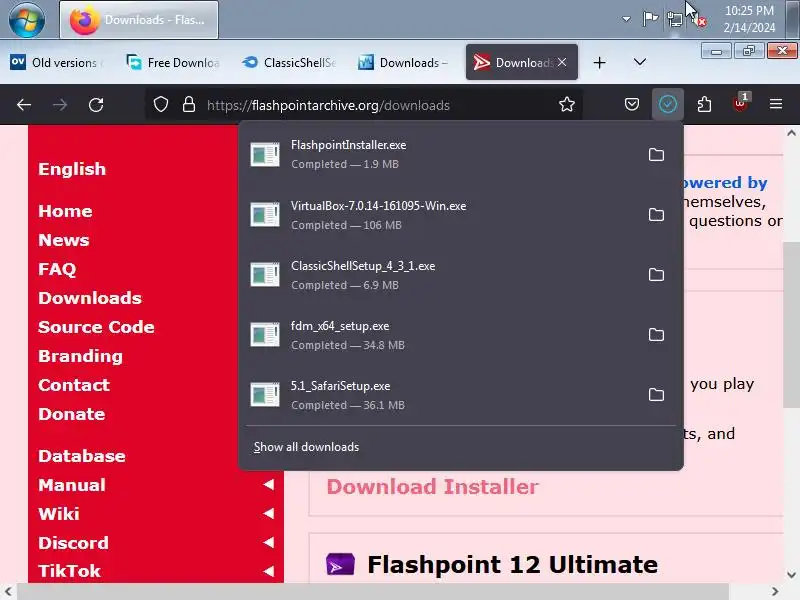Toggle the downloads panel toolbar button
The image size is (800, 600).
tap(667, 105)
